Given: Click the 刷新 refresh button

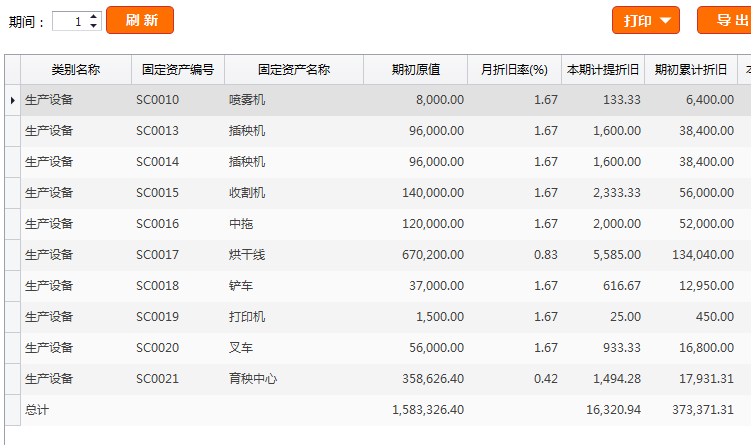Looking at the screenshot, I should click(140, 20).
